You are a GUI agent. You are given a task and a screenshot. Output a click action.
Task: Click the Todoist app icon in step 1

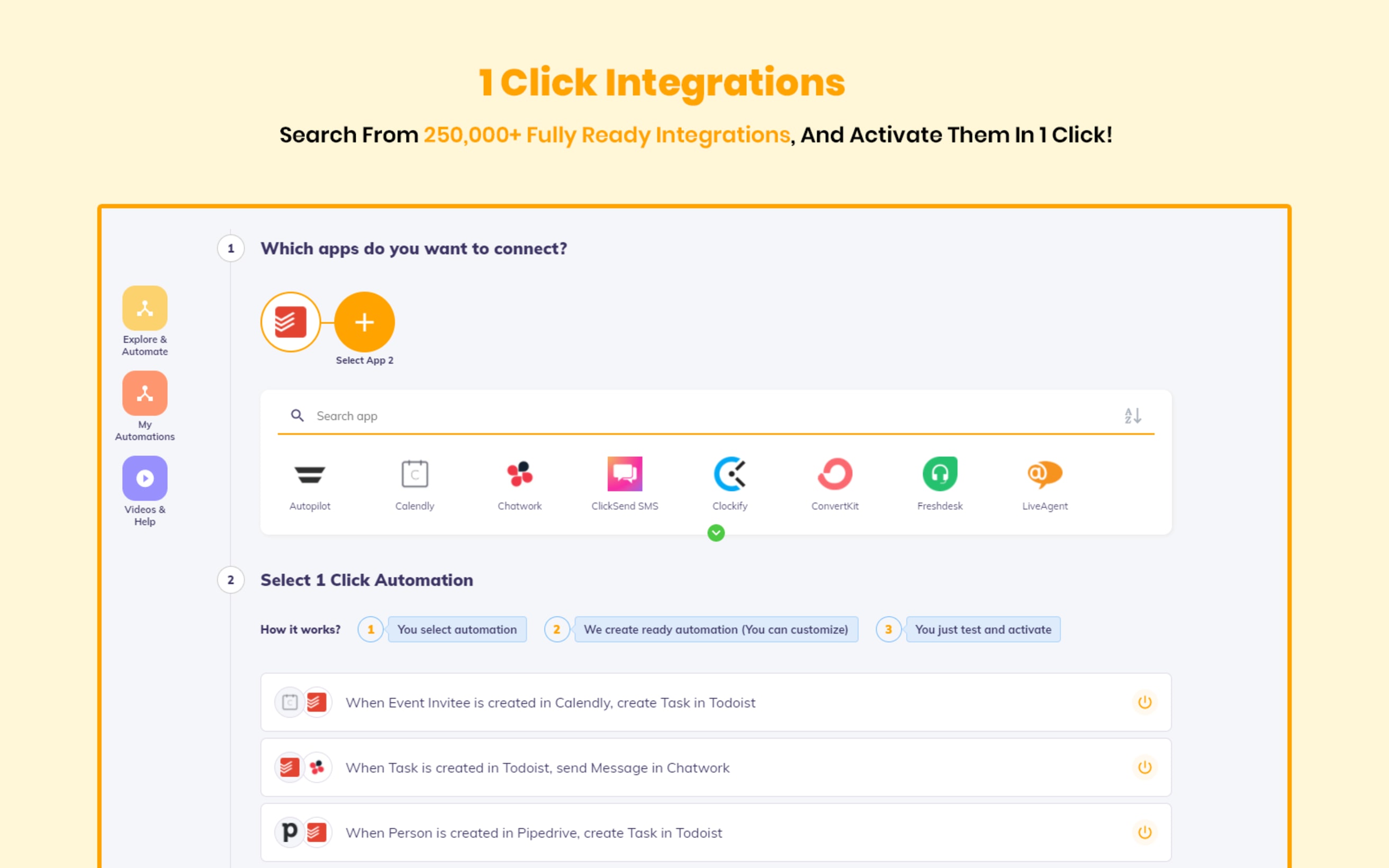(x=291, y=321)
